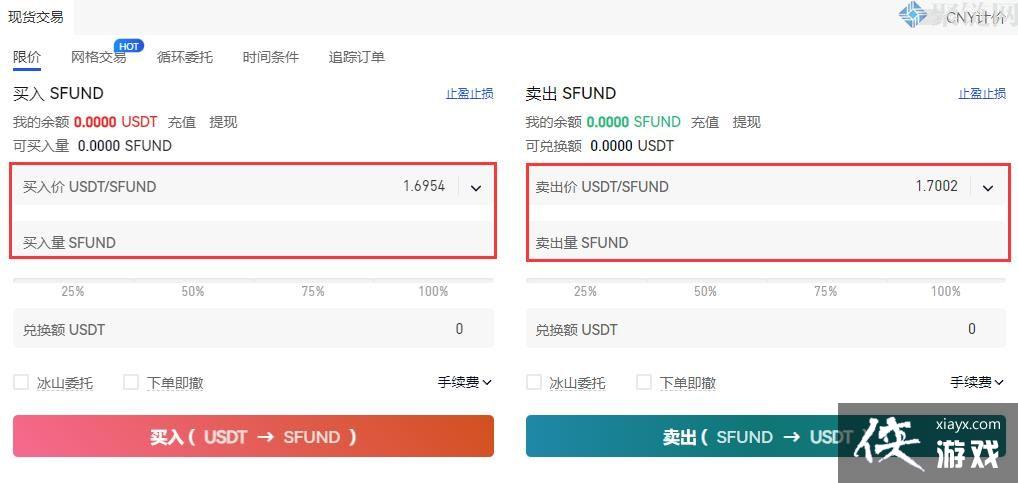The height and width of the screenshot is (483, 1018).
Task: Focus the 买入量 SFUND input field
Action: coord(253,242)
